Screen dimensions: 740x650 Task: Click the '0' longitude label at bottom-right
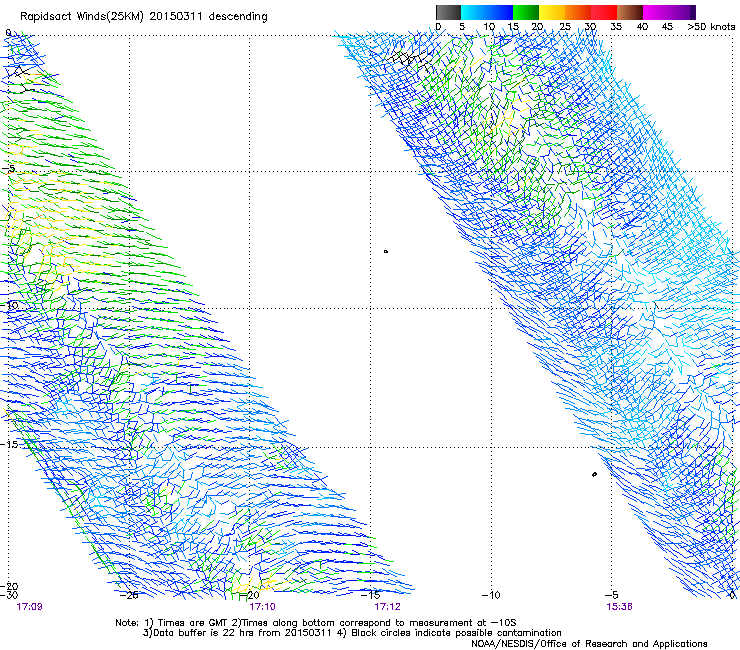tap(732, 595)
